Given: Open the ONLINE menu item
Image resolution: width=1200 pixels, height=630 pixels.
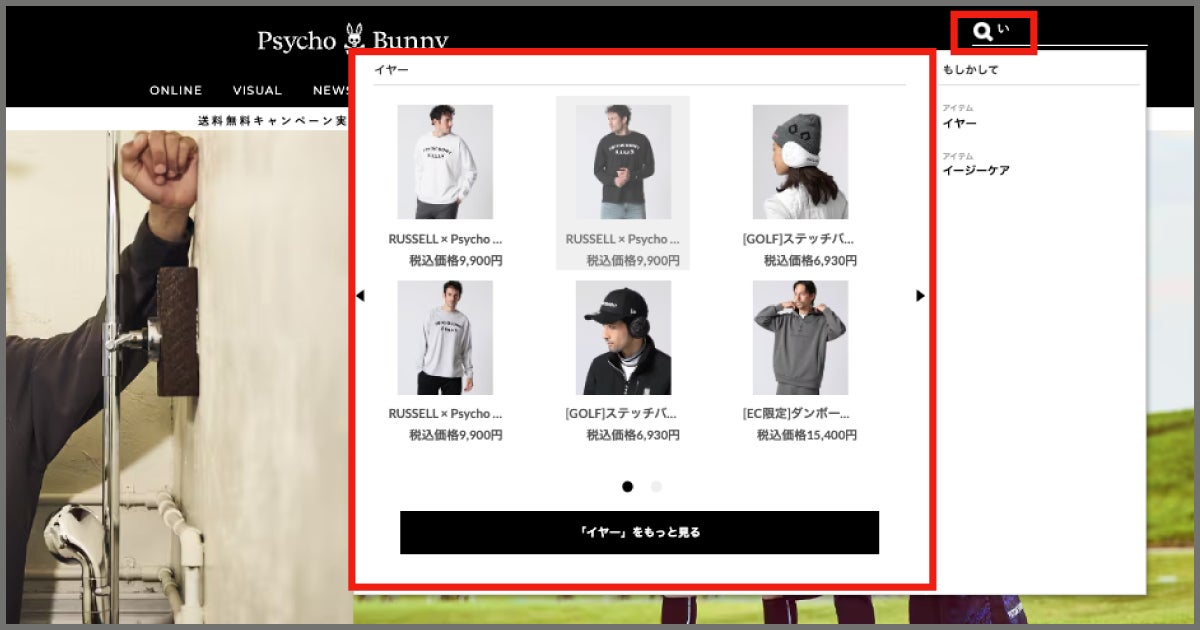Looking at the screenshot, I should coord(176,91).
